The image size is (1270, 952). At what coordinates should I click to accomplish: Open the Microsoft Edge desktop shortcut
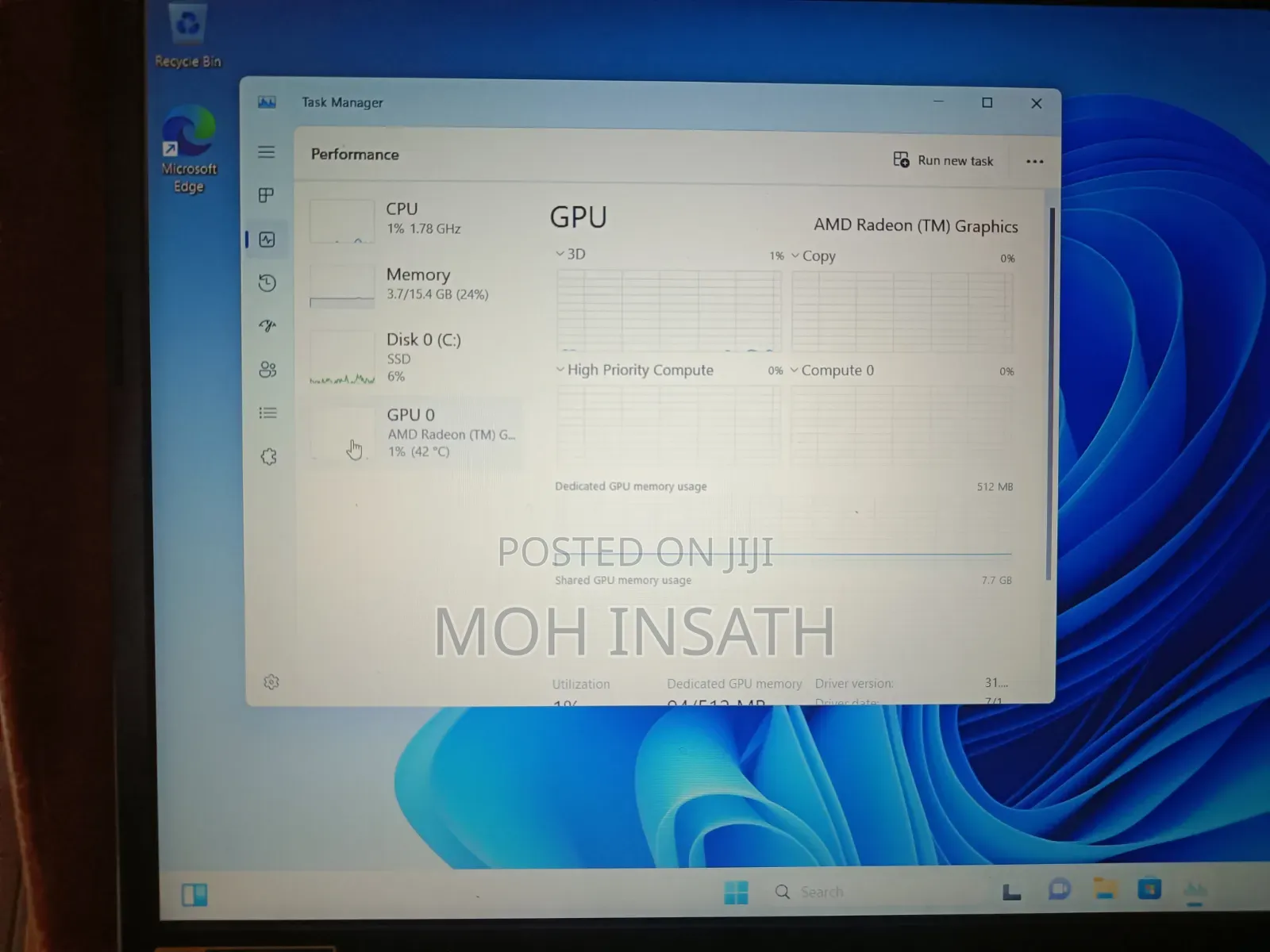189,150
